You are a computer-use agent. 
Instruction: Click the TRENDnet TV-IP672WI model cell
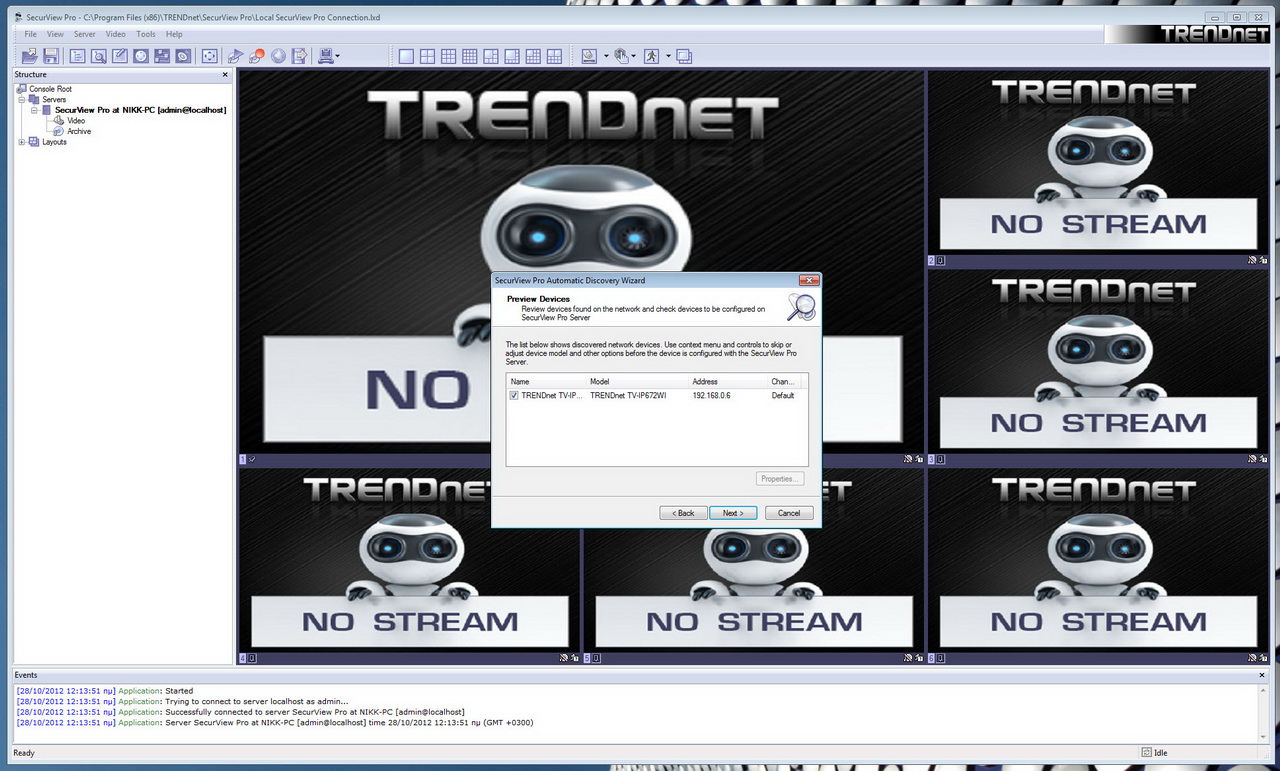coord(628,396)
